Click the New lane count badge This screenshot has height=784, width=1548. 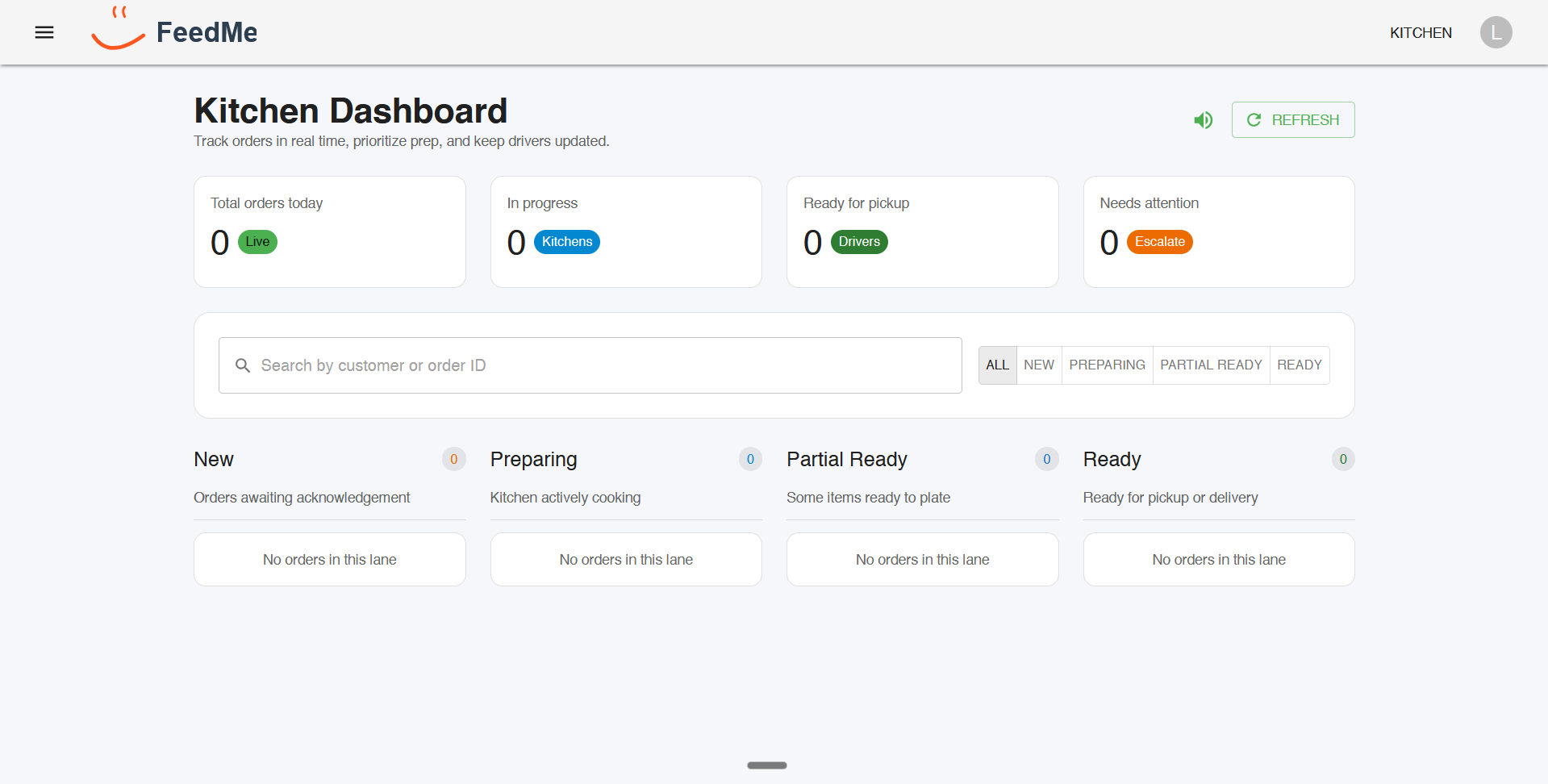point(453,459)
